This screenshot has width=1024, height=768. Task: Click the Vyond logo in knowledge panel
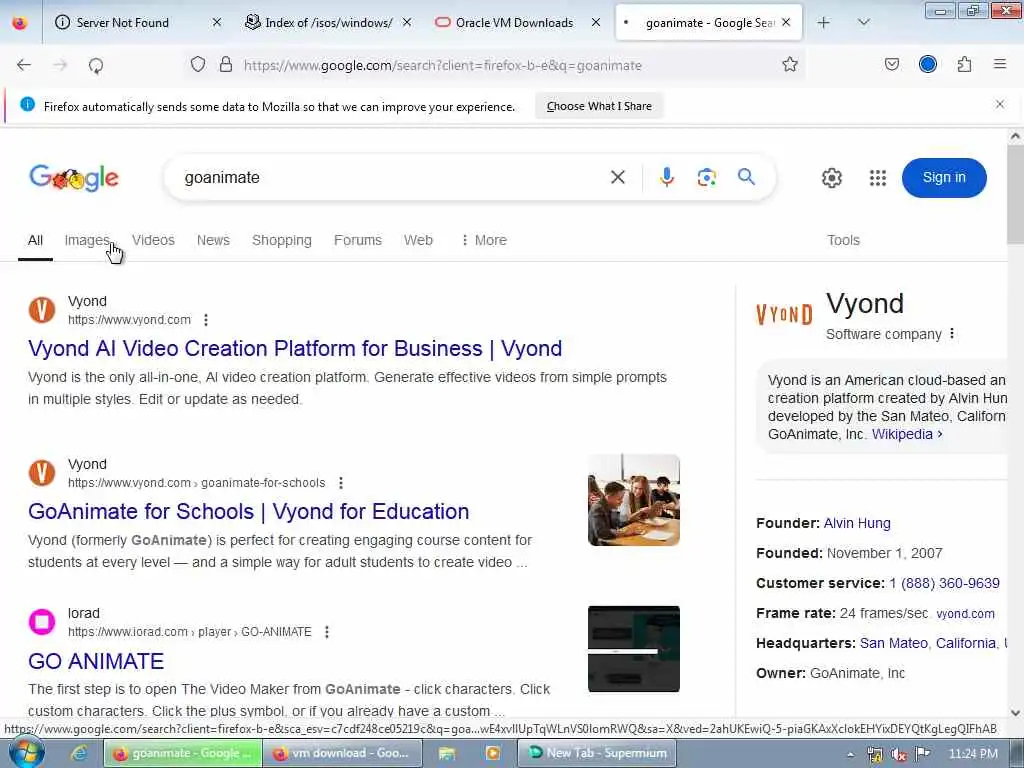[784, 315]
